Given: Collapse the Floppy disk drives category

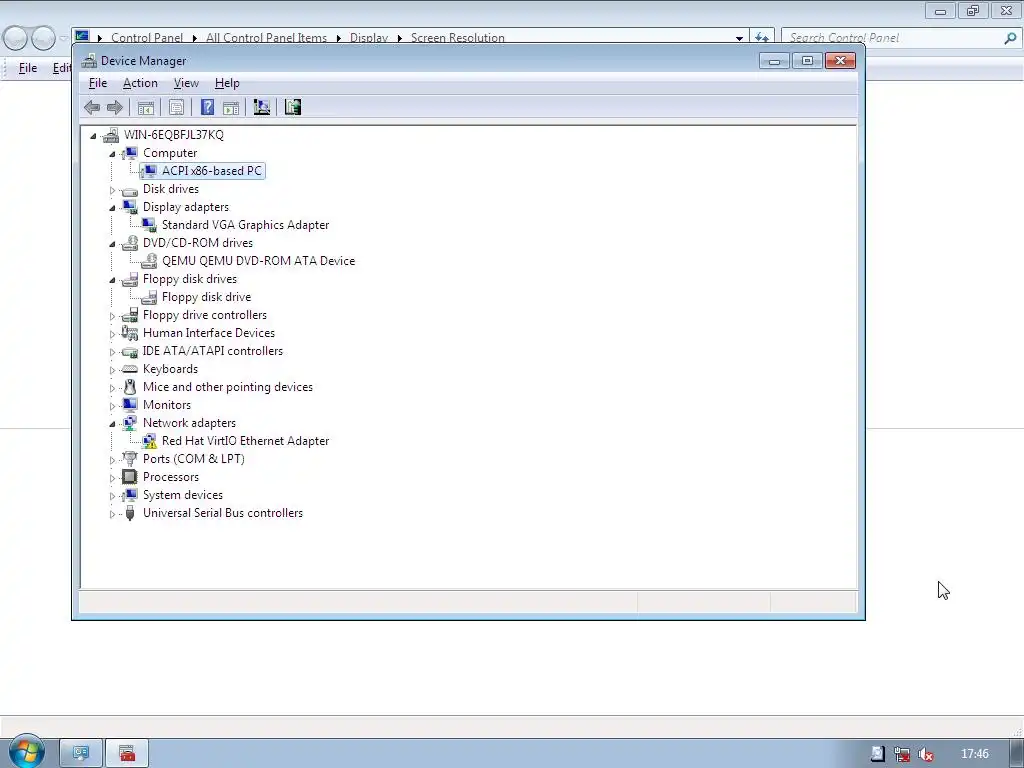Looking at the screenshot, I should 112,280.
